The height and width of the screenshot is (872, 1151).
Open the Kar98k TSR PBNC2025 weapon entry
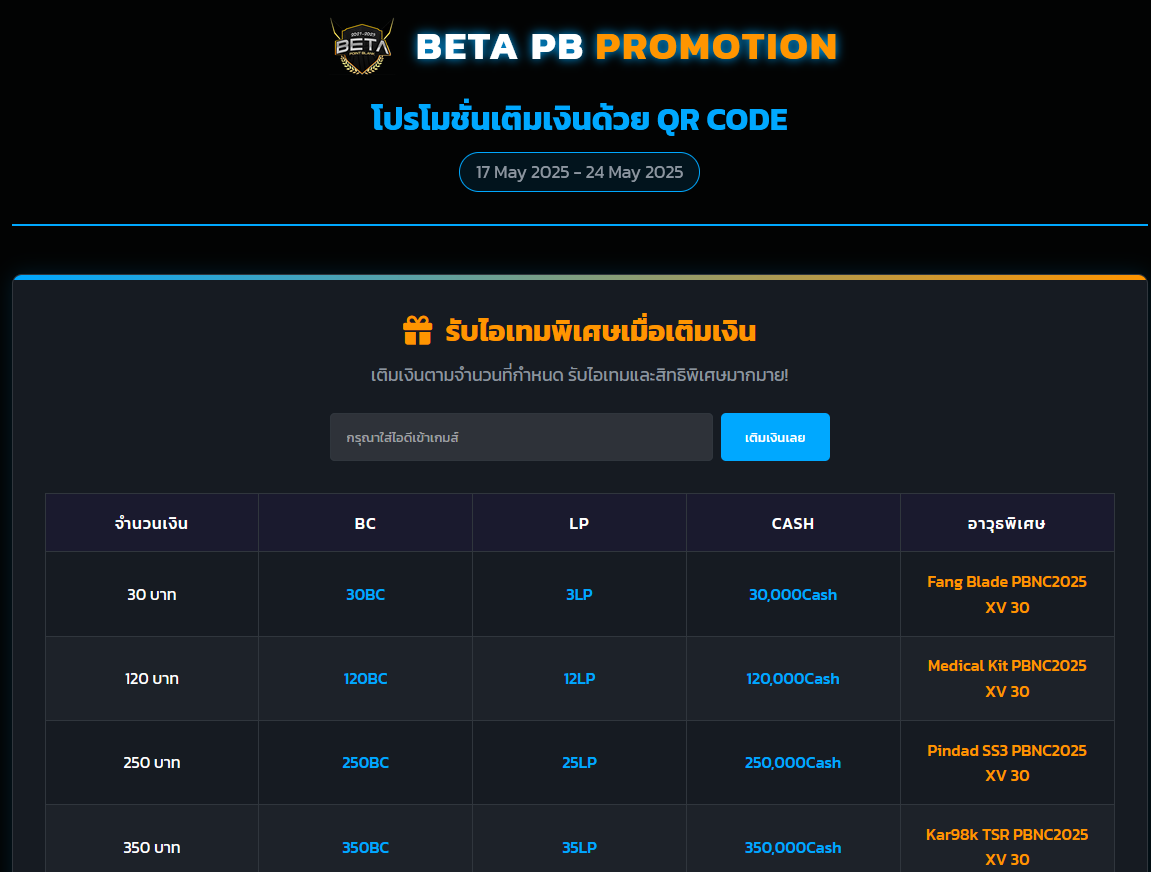(1007, 846)
